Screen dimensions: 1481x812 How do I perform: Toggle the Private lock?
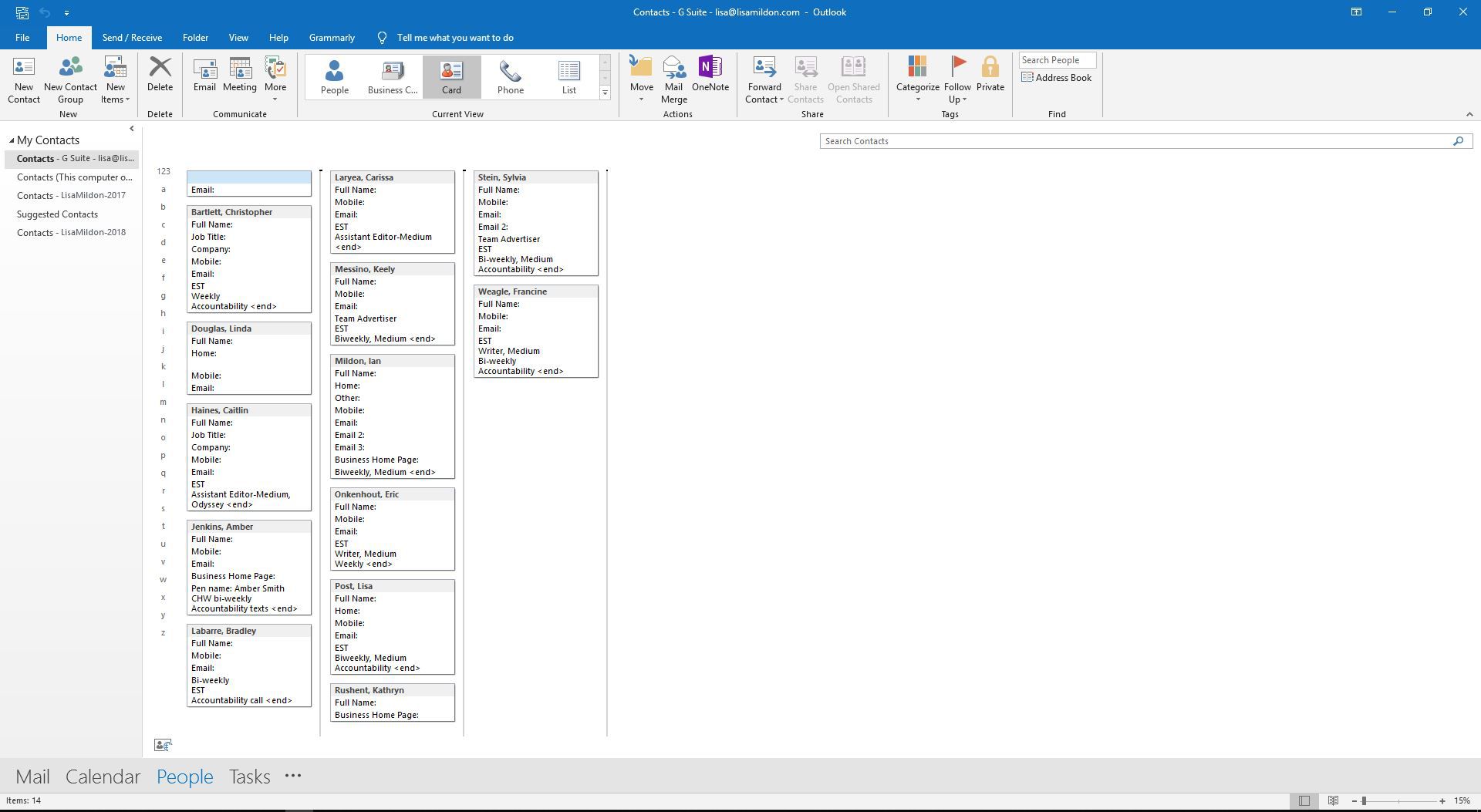(x=990, y=75)
